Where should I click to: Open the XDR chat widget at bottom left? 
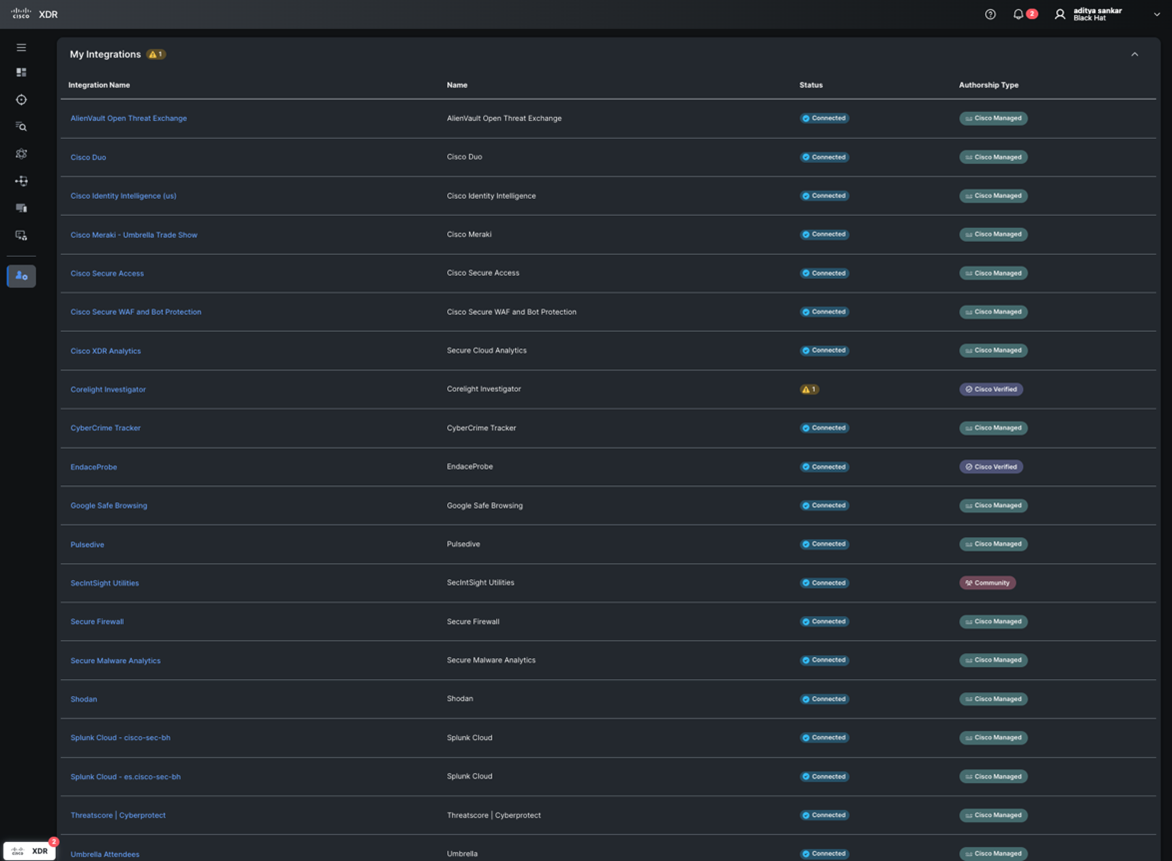(29, 849)
